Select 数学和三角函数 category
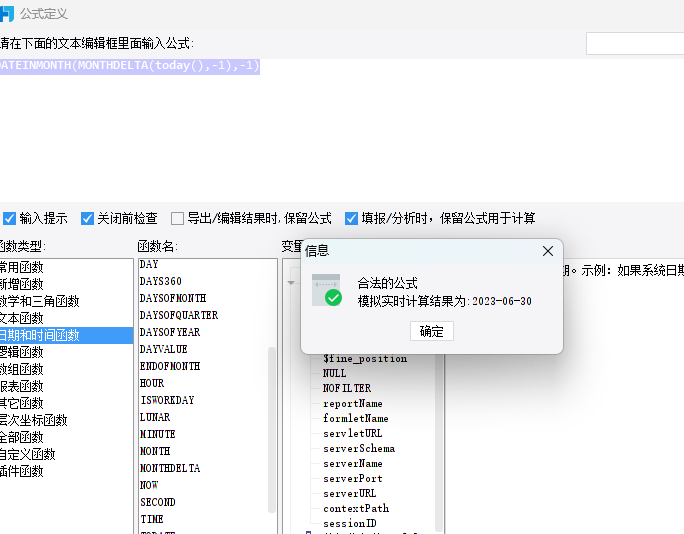The width and height of the screenshot is (684, 534). pos(66,301)
